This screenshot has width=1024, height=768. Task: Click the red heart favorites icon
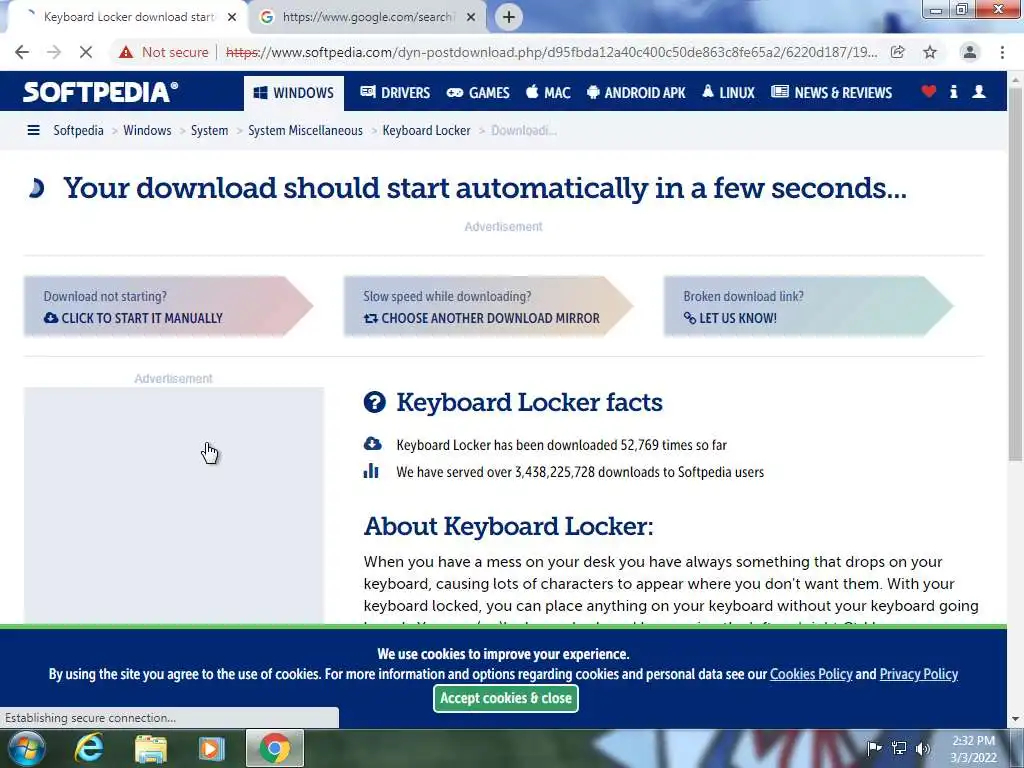point(929,91)
